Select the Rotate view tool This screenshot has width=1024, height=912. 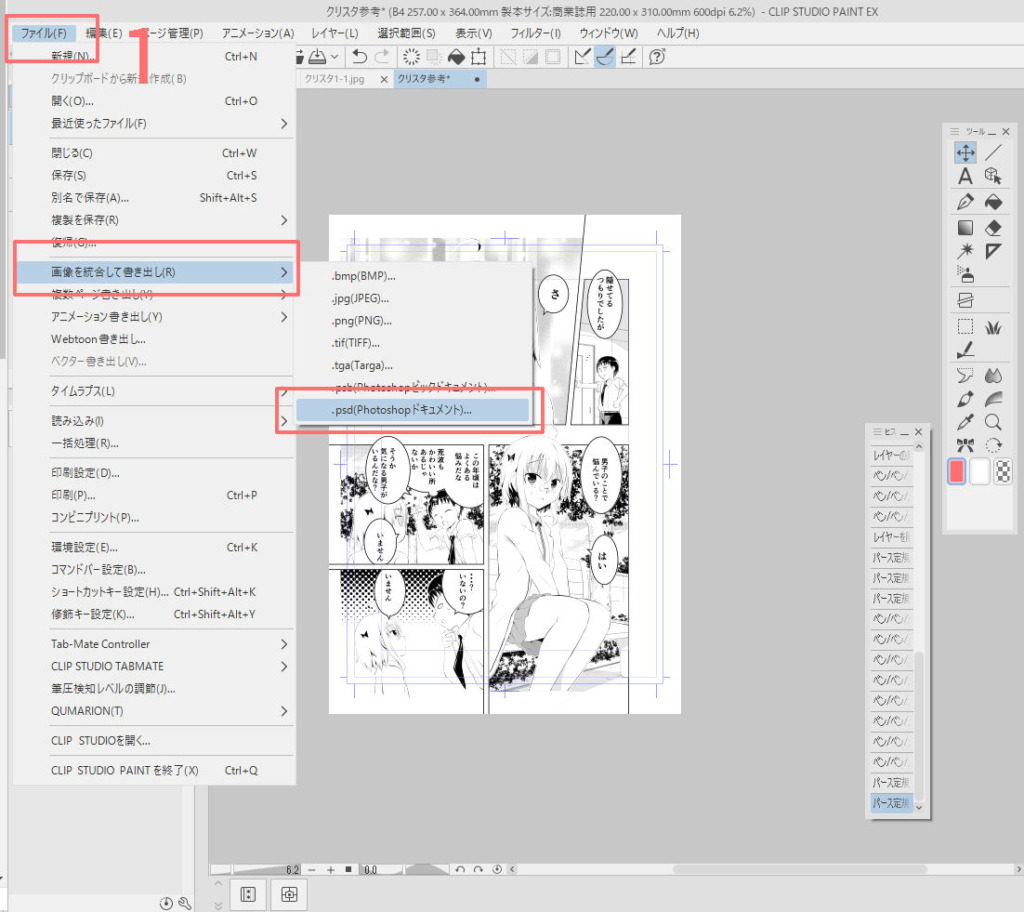coord(993,446)
